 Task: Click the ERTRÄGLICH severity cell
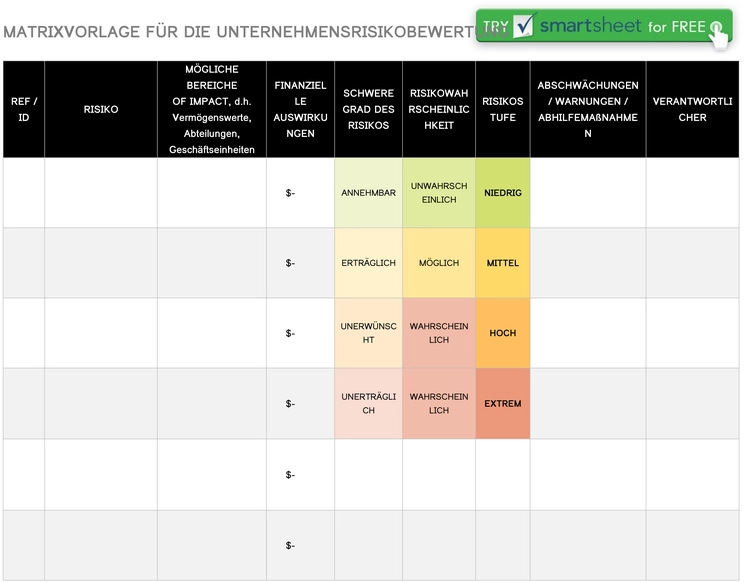[368, 263]
